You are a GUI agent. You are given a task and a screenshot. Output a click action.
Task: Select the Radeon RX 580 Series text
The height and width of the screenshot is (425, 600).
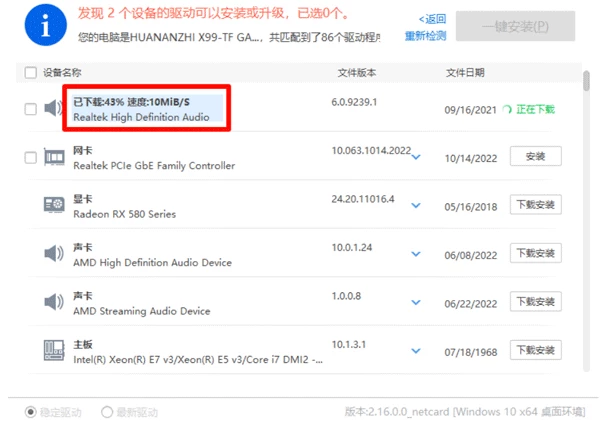[x=124, y=214]
